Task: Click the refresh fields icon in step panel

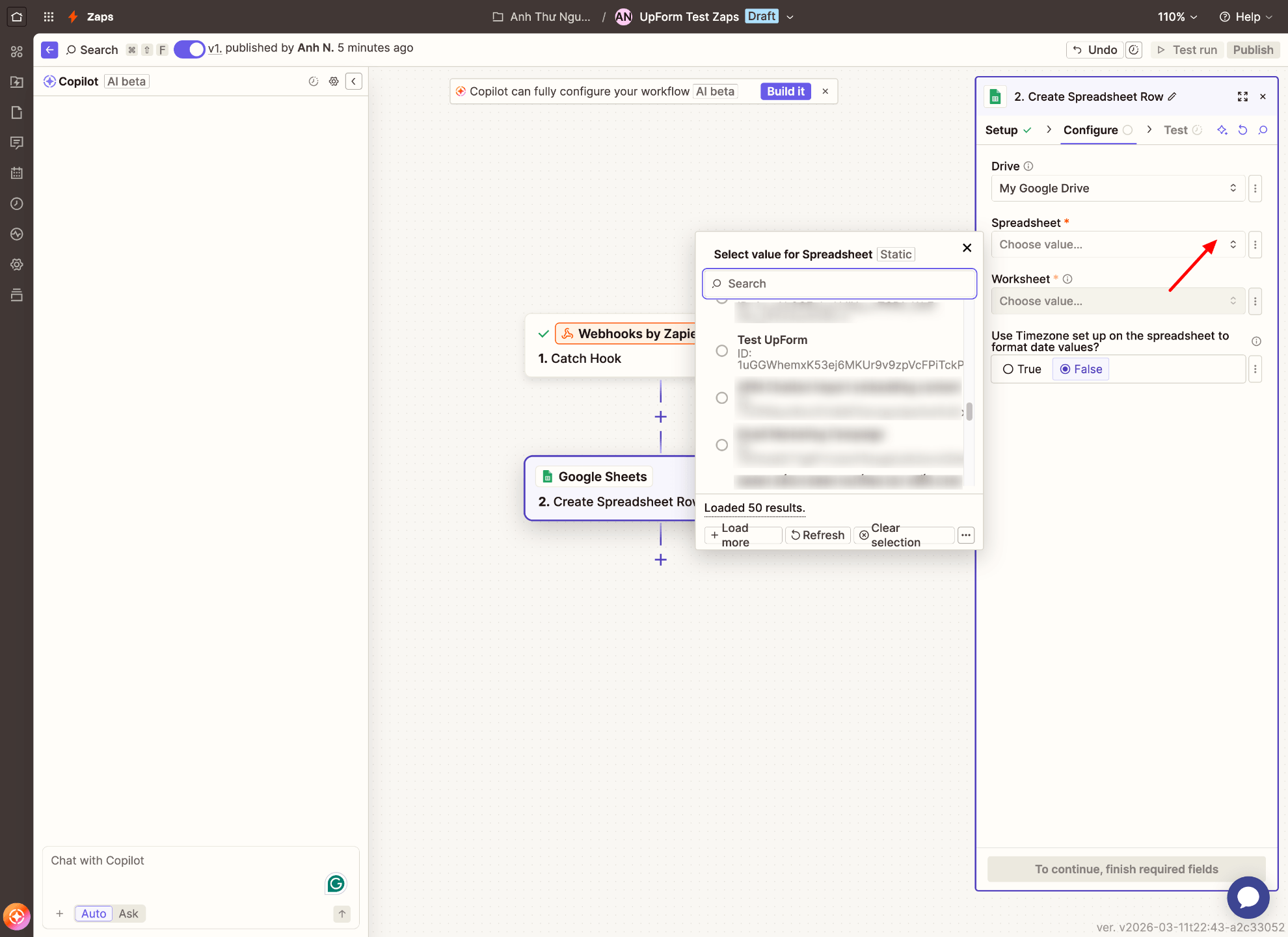Action: [x=1242, y=130]
